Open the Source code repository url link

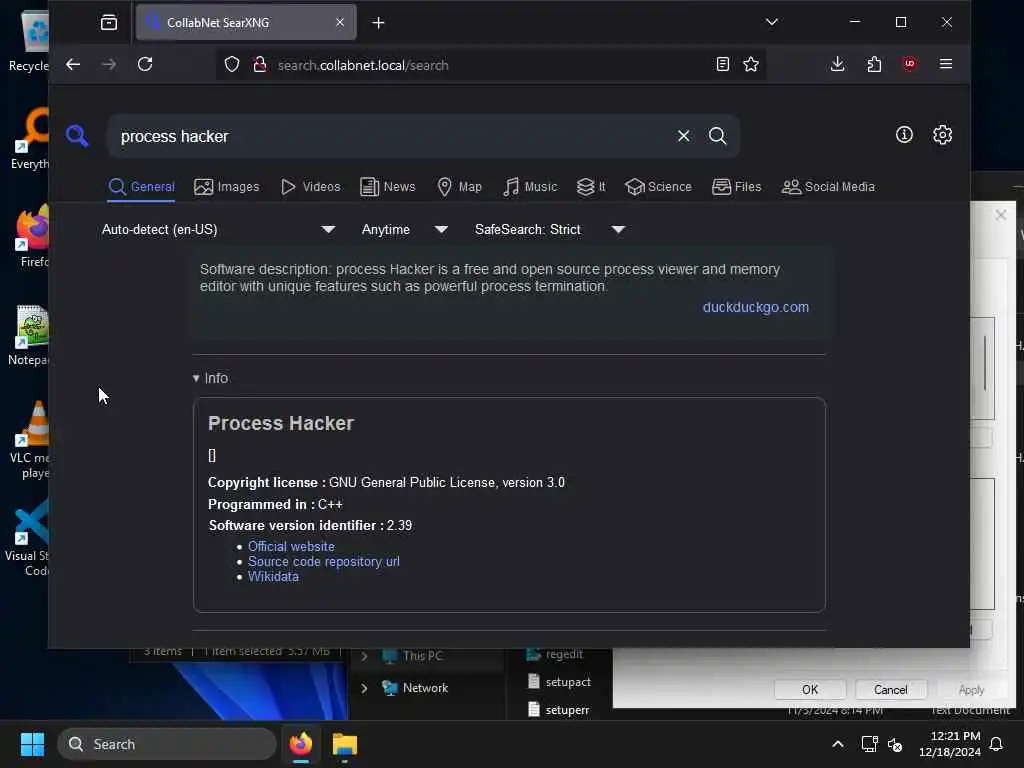point(323,562)
